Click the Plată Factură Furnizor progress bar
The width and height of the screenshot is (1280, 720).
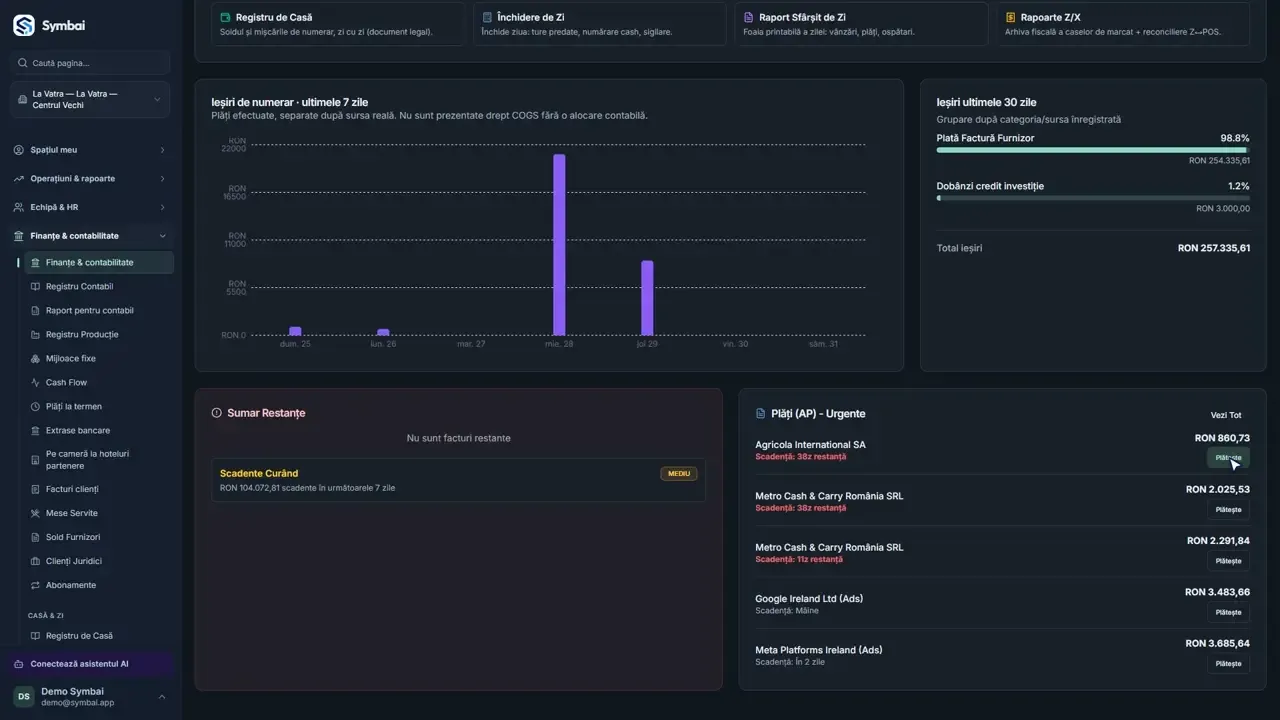click(x=1093, y=150)
